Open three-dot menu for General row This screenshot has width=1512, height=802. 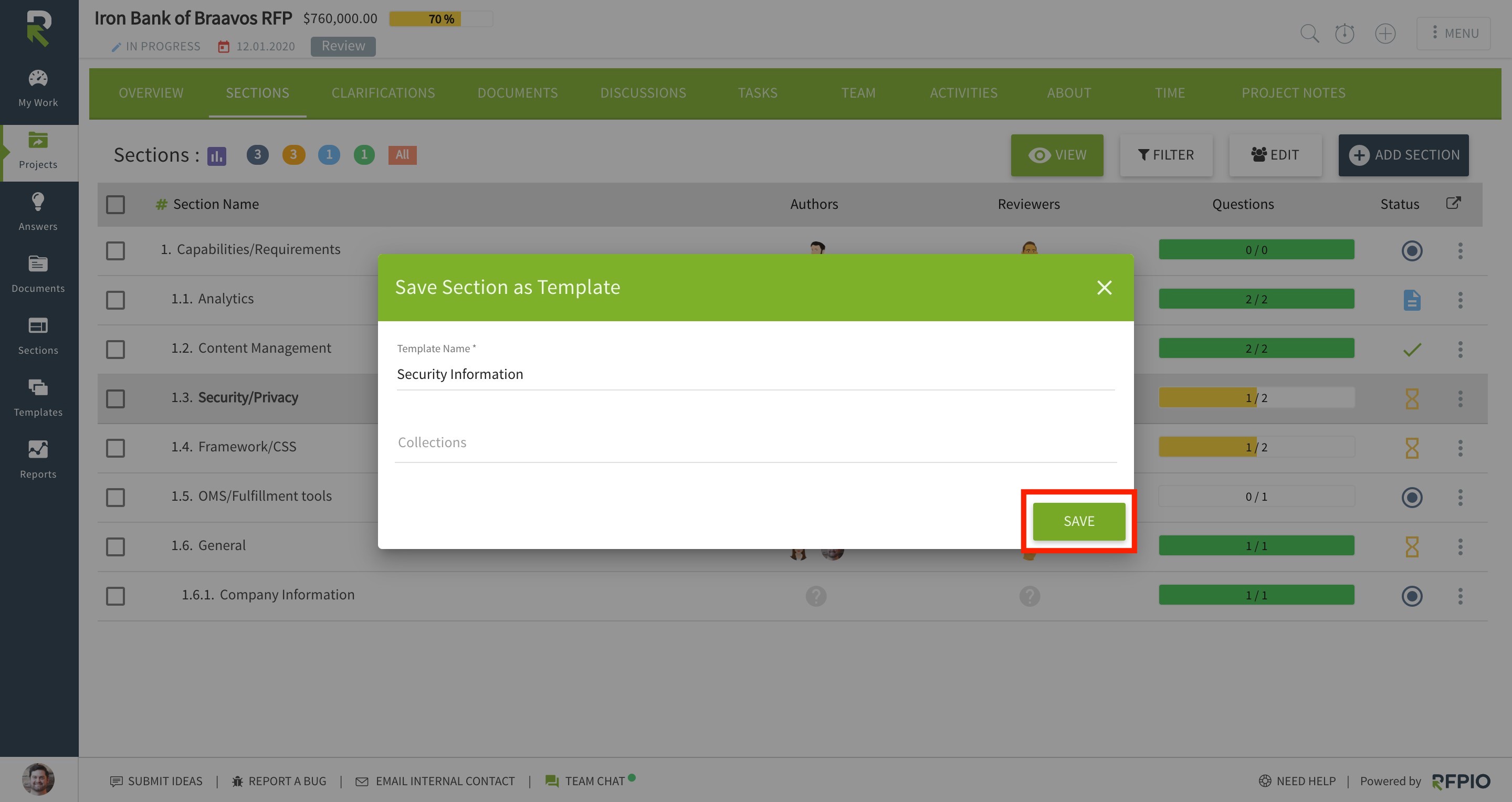(1461, 546)
